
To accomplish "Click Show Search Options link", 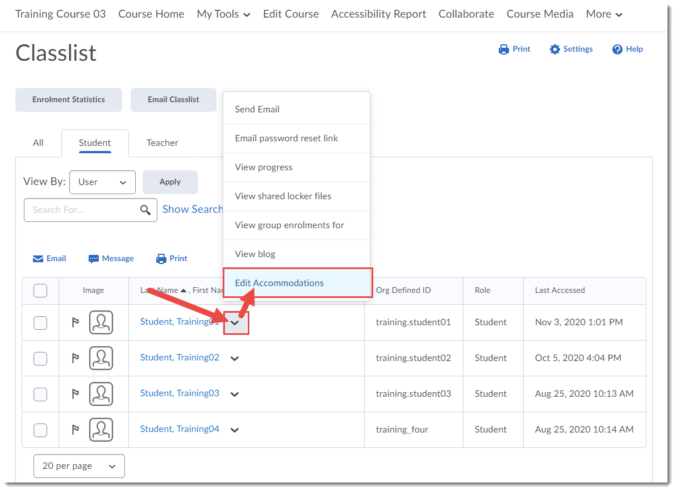I will coord(192,210).
